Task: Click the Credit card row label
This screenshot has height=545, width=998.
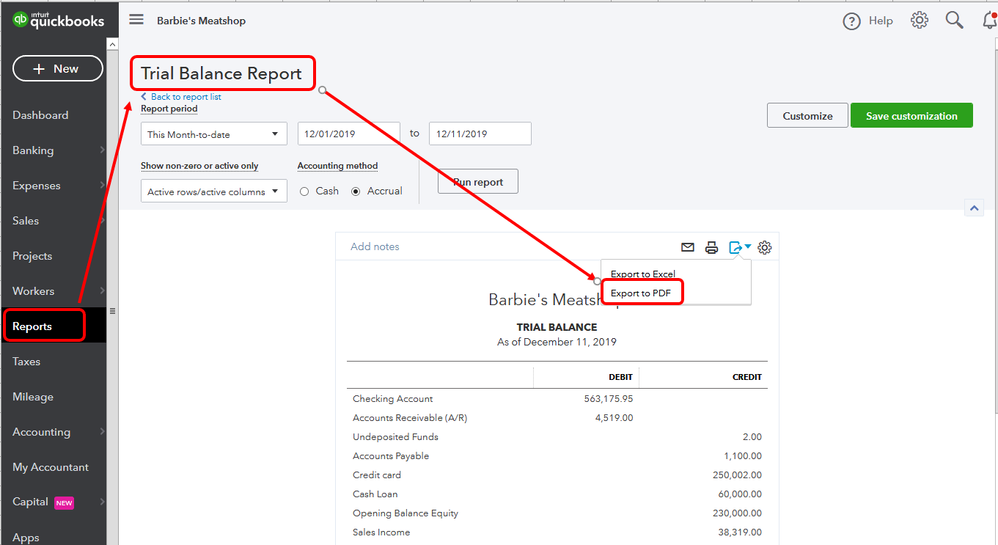Action: tap(377, 475)
